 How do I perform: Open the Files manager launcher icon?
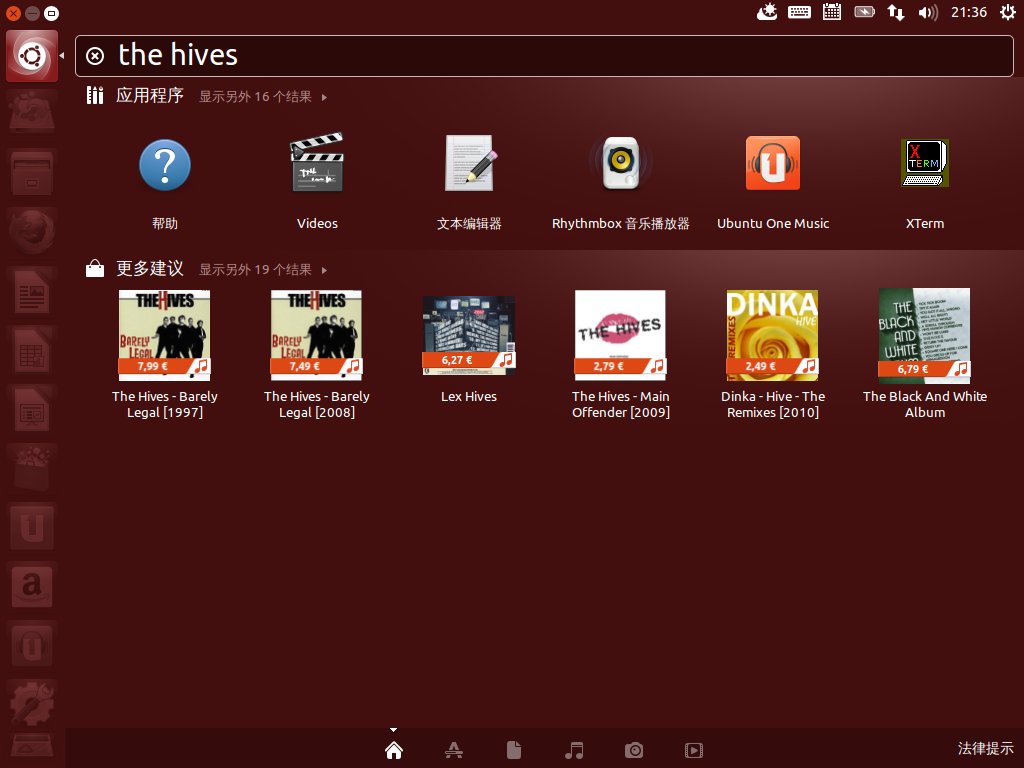tap(32, 172)
